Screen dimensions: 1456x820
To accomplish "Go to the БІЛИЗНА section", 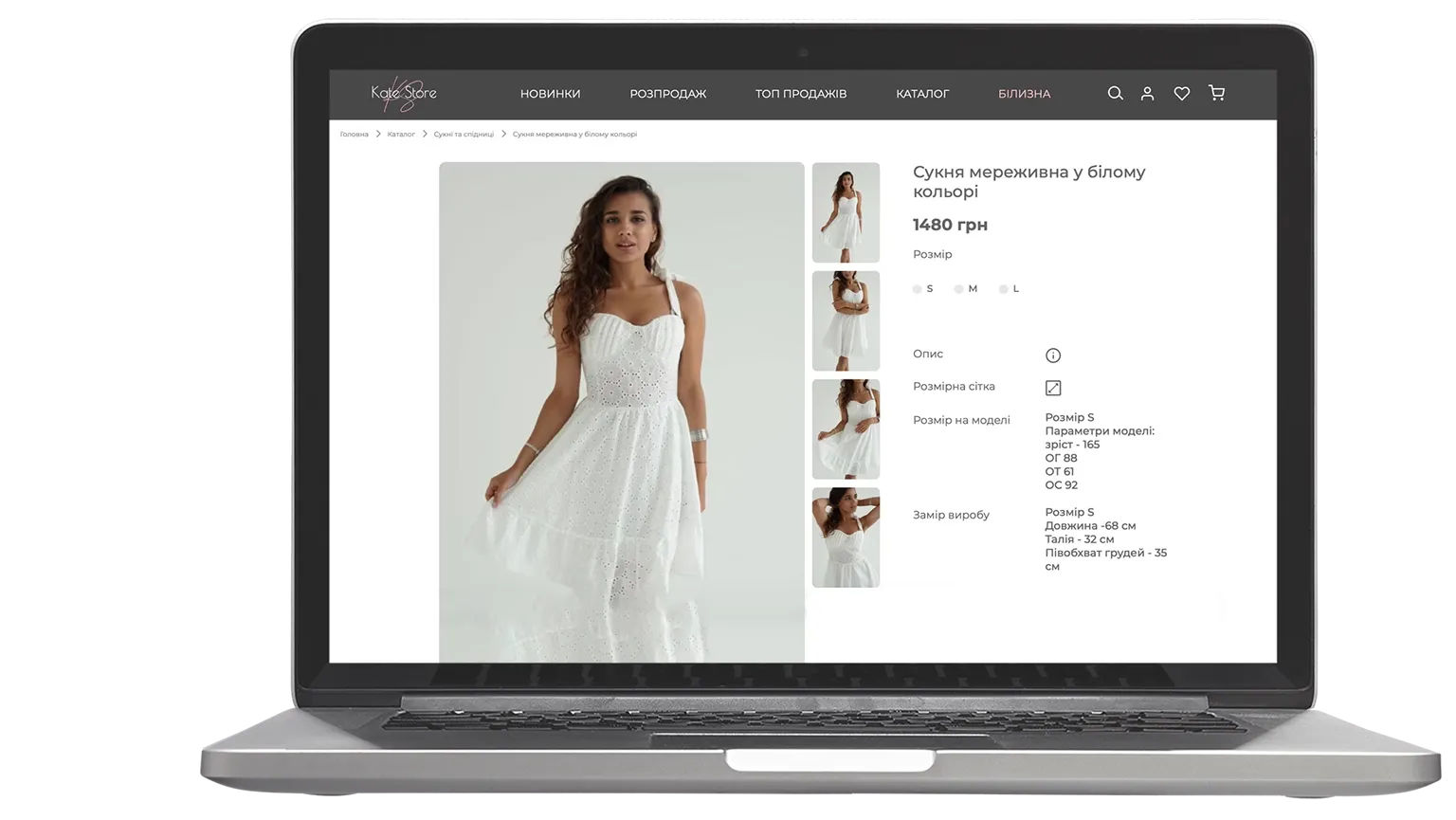I will [1024, 94].
